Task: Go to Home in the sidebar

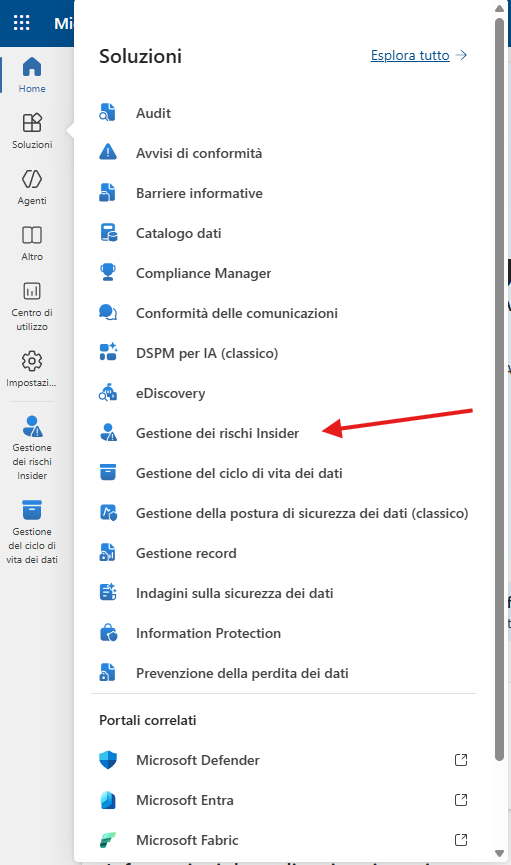Action: coord(32,74)
